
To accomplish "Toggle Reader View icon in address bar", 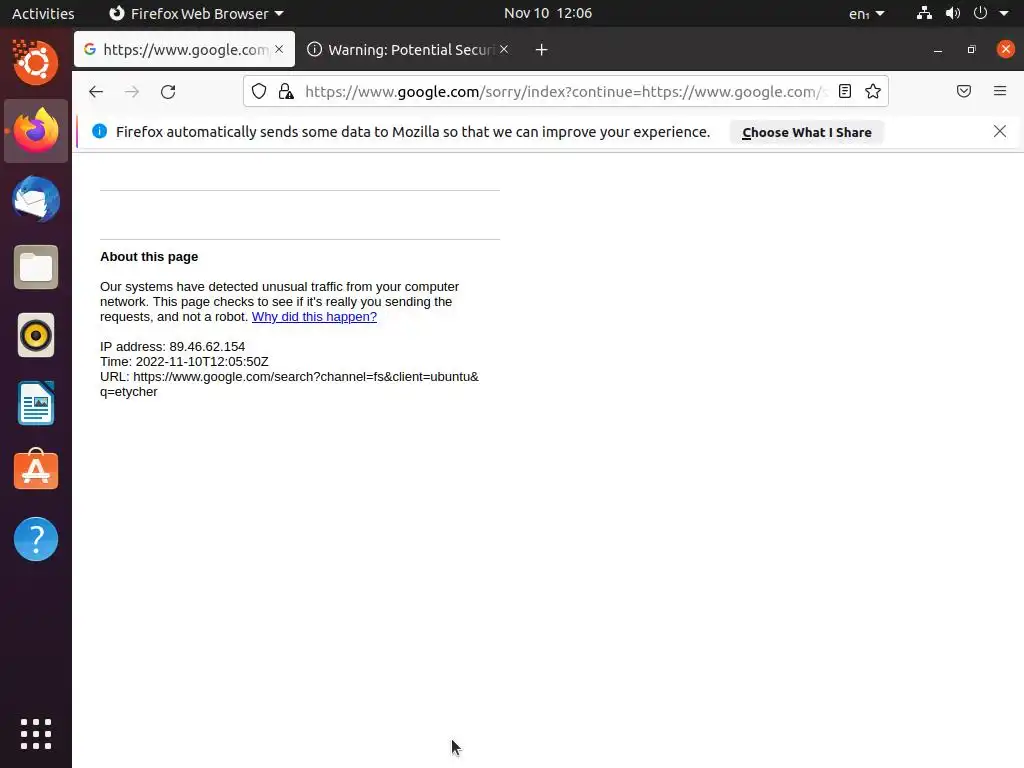I will click(844, 91).
